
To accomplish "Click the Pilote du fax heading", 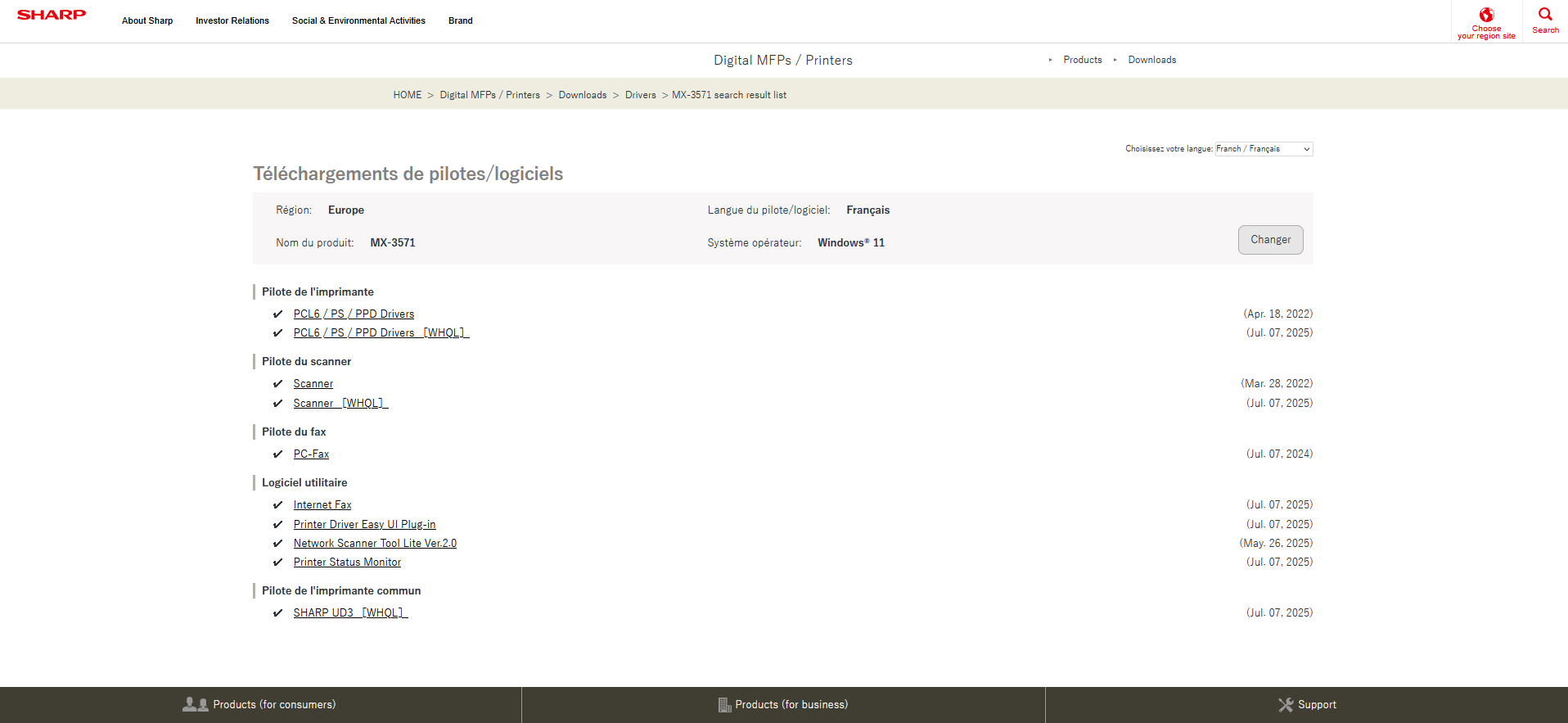I will coord(294,432).
